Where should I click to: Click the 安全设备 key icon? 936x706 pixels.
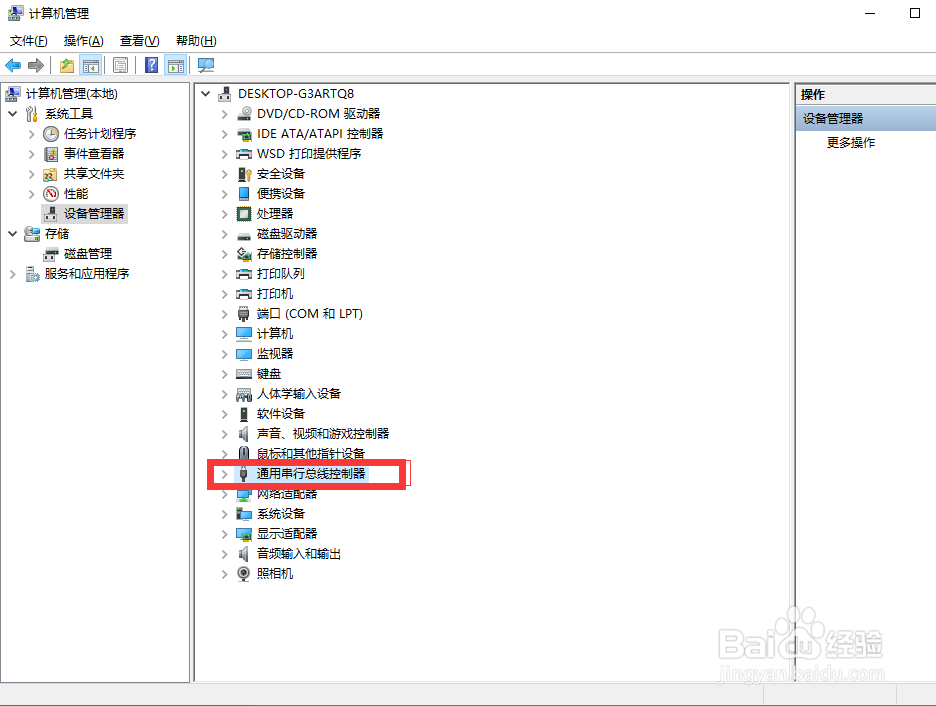pyautogui.click(x=244, y=174)
